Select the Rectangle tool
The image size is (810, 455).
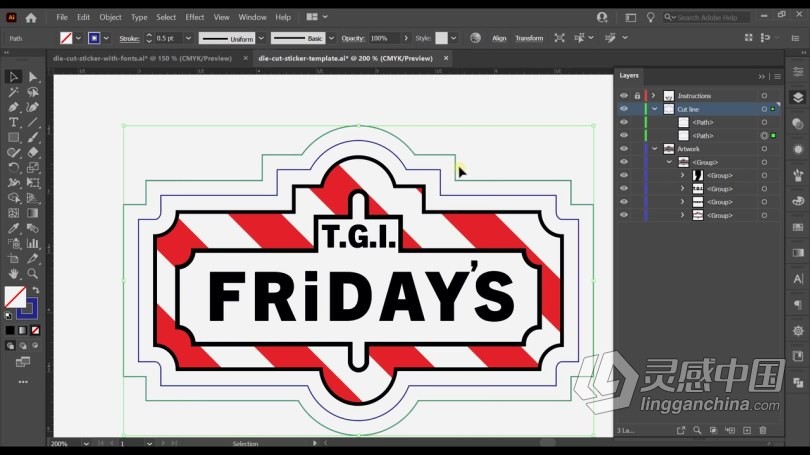coord(13,138)
